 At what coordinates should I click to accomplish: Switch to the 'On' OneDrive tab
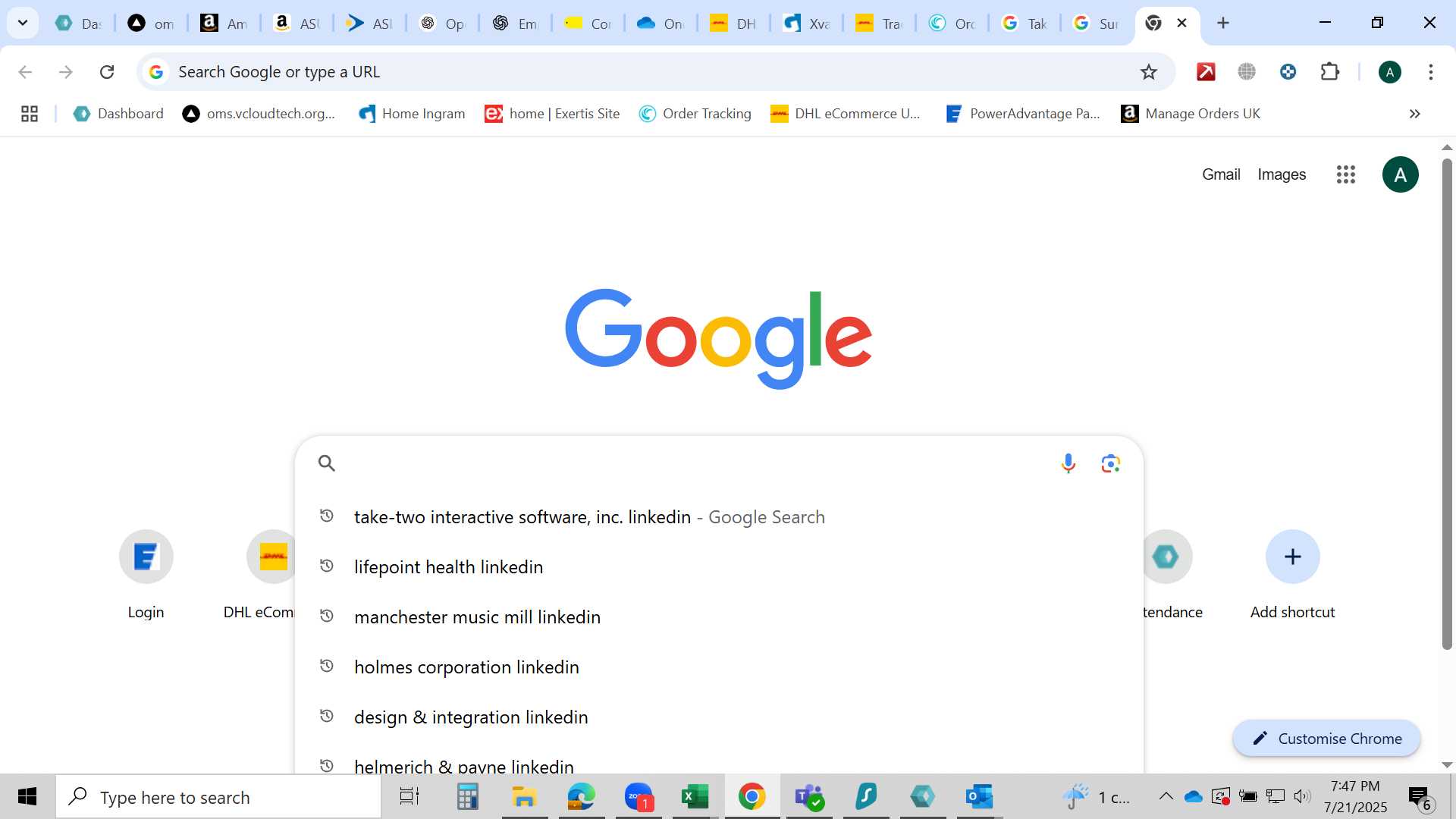point(661,24)
